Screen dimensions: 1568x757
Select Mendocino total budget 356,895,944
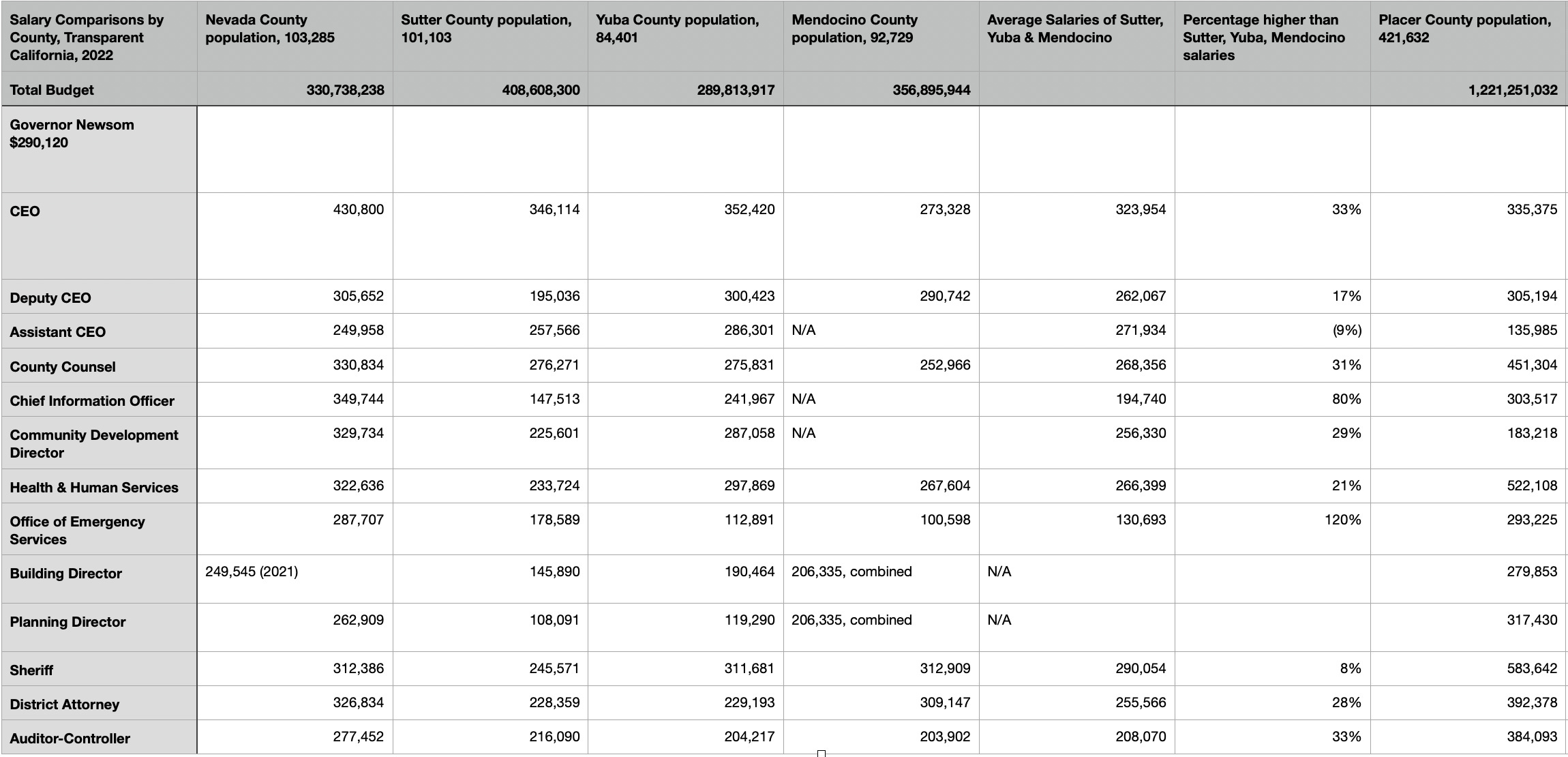tap(931, 90)
